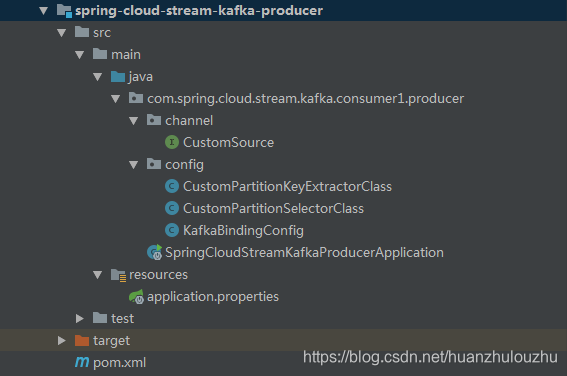Click the KafkaBindingConfig class icon

tap(172, 230)
